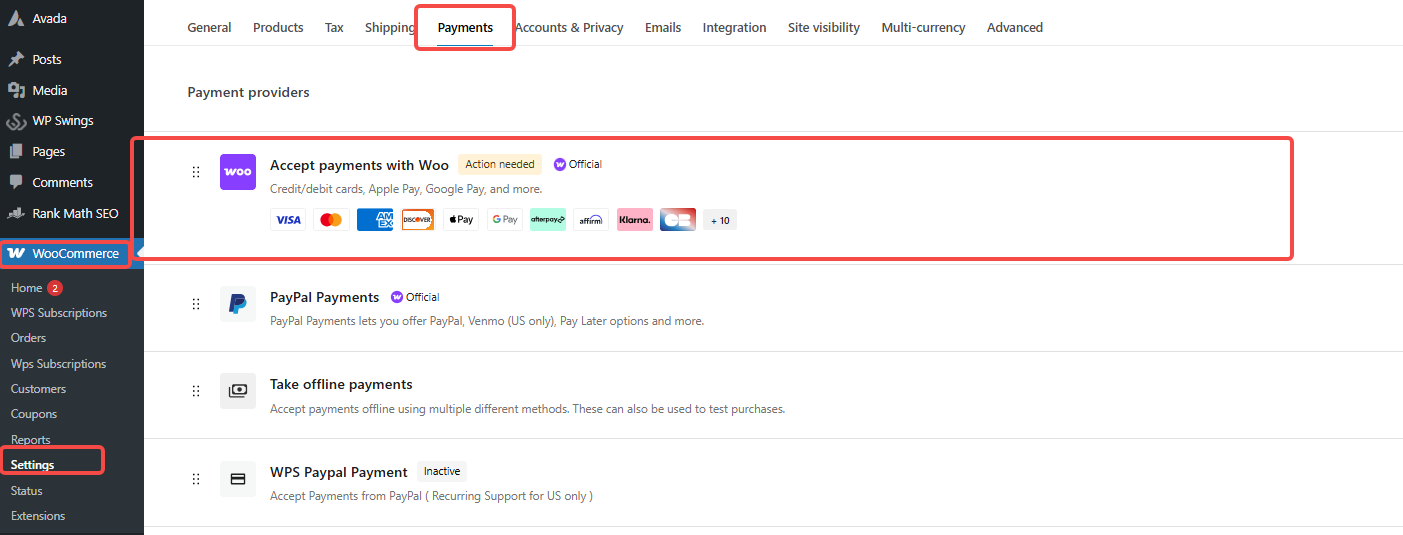
Task: Grab the drag handle for Accept payments with Woo
Action: [x=196, y=172]
